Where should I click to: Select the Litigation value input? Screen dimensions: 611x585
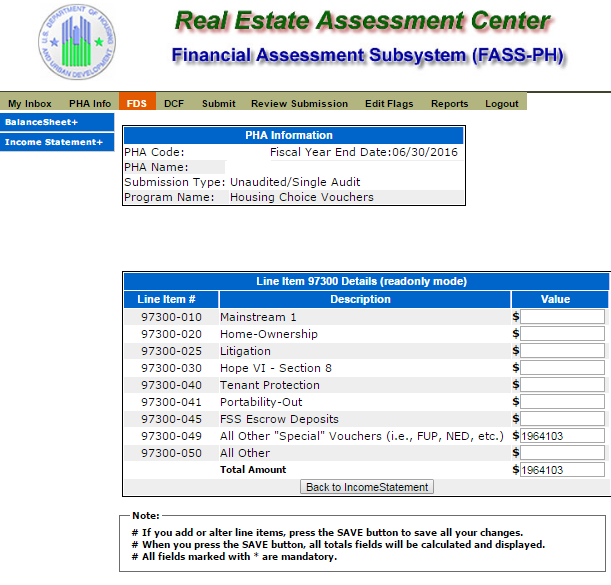coord(562,351)
